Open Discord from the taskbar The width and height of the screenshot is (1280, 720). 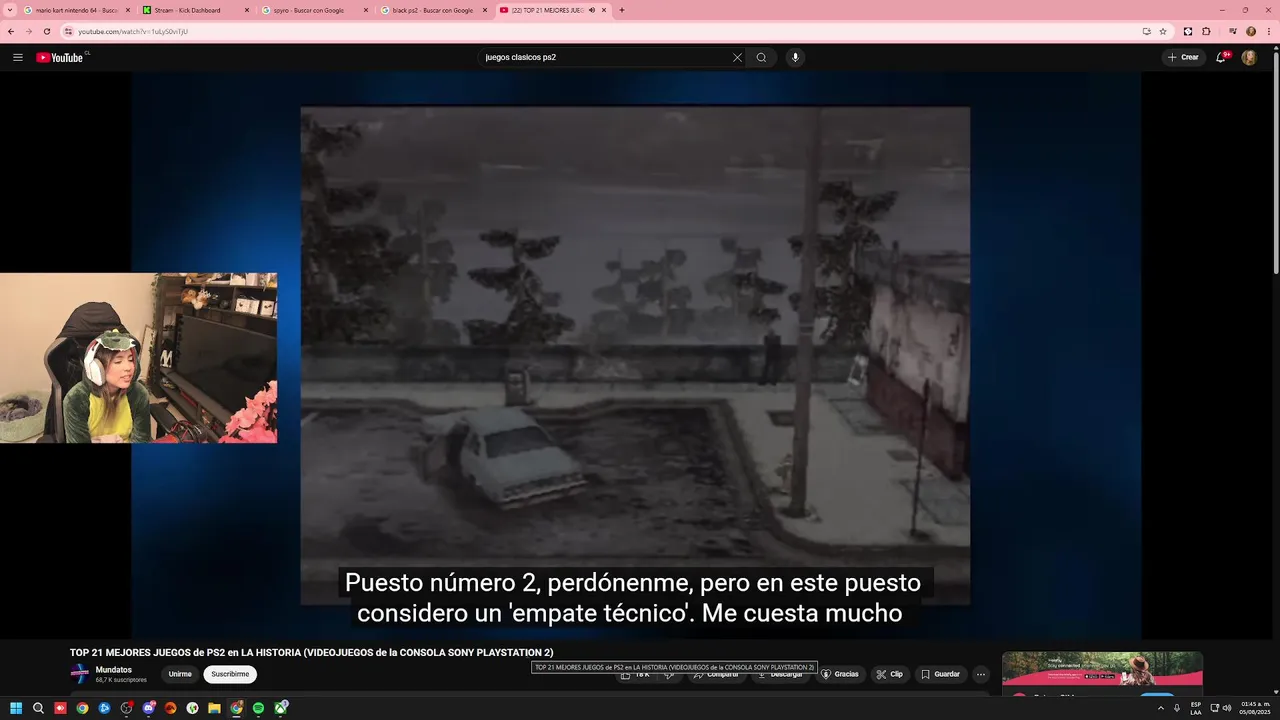(148, 708)
